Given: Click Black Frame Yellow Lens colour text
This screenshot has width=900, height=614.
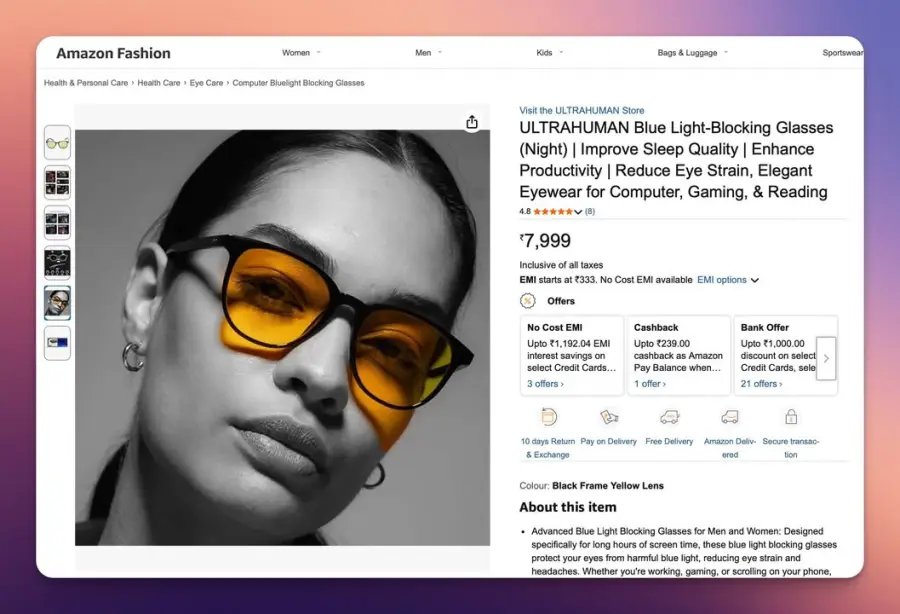Looking at the screenshot, I should pyautogui.click(x=608, y=486).
